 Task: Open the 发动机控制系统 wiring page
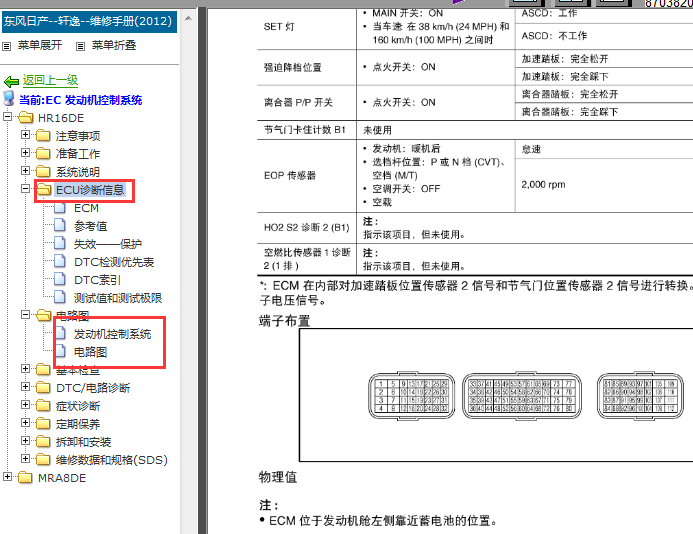point(112,334)
